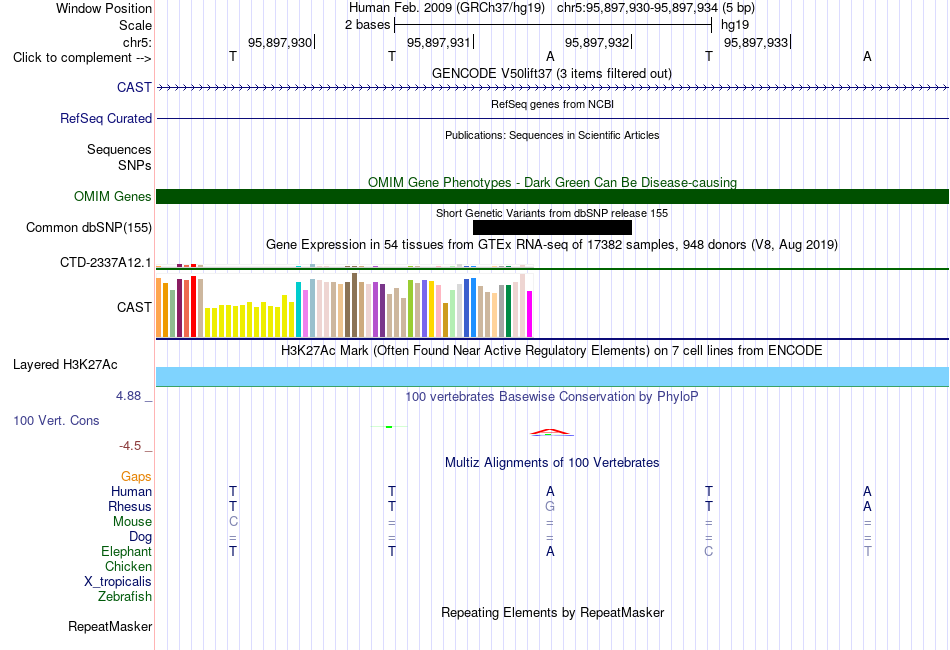
Task: Click the Layered H3K27Ac track label
Action: coord(65,364)
